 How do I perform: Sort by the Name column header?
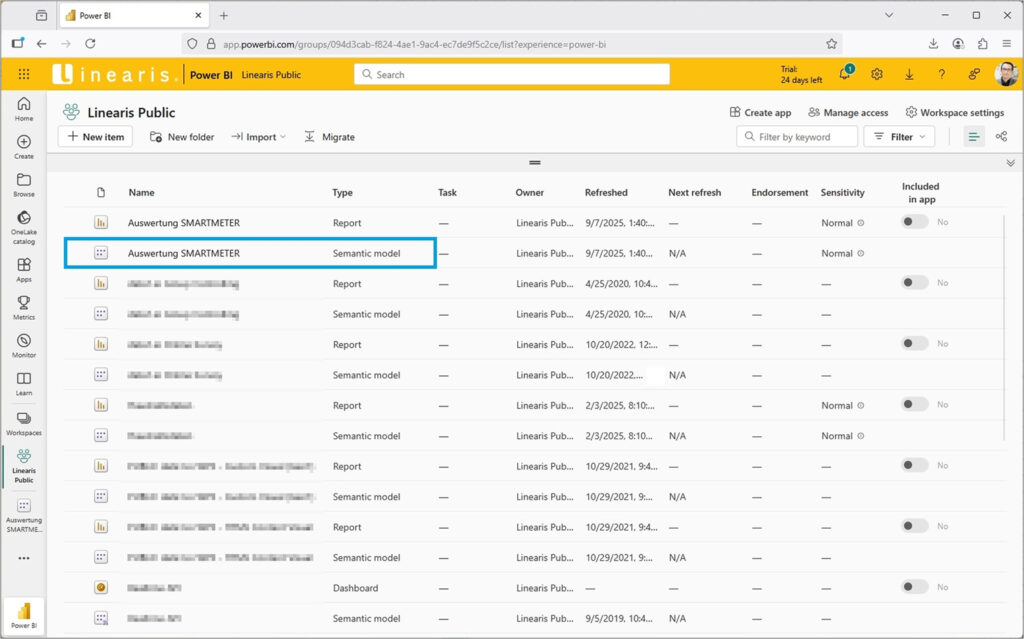click(141, 192)
